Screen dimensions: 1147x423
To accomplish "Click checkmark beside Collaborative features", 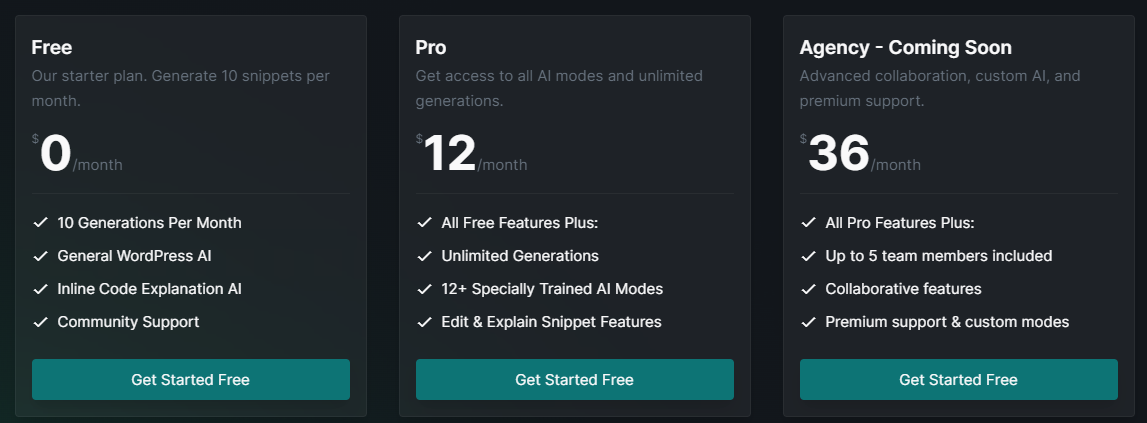I will click(808, 289).
